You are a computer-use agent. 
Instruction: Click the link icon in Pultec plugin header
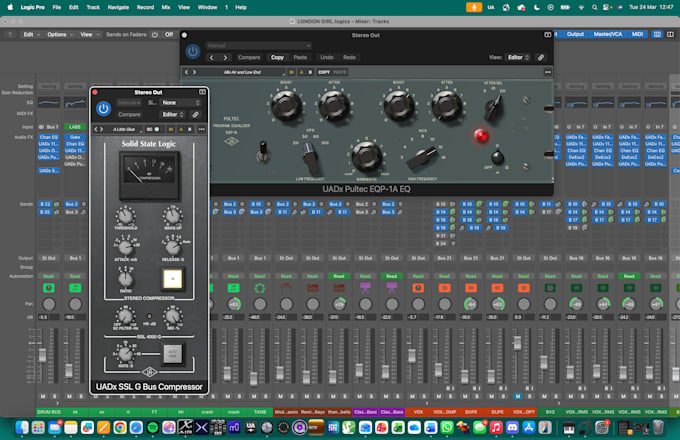[x=541, y=57]
